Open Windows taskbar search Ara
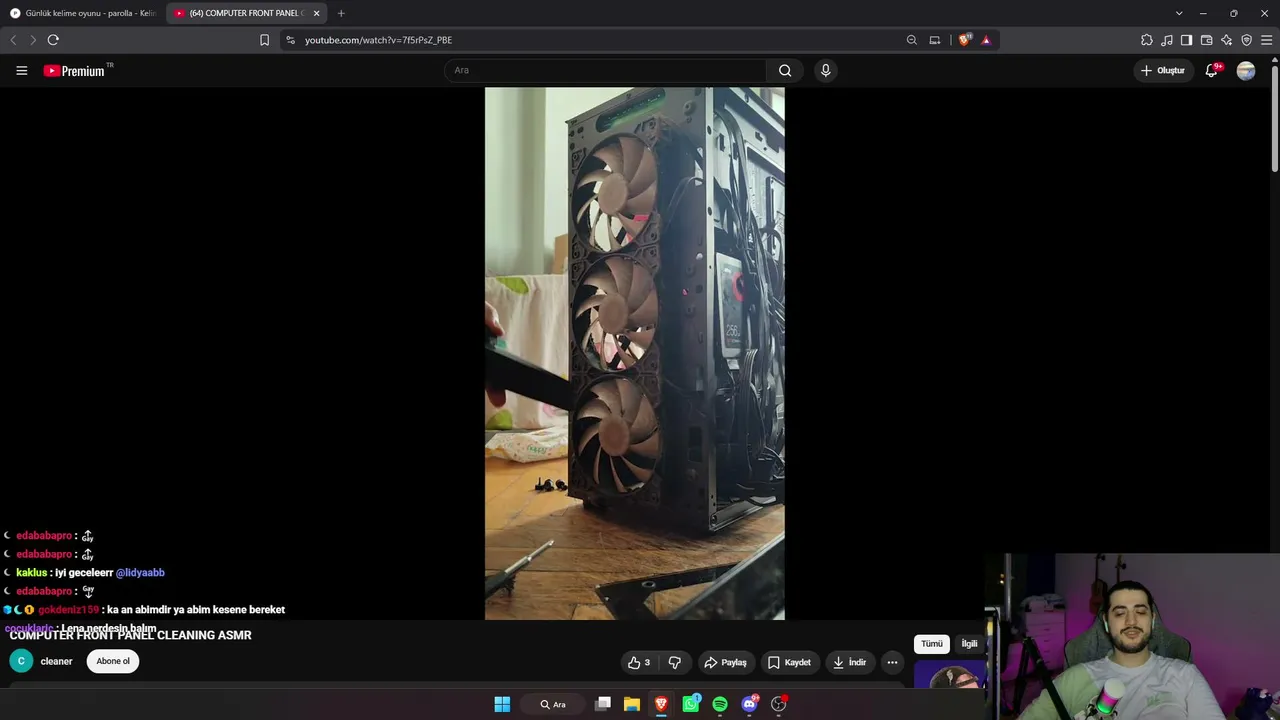Viewport: 1280px width, 720px height. point(553,704)
